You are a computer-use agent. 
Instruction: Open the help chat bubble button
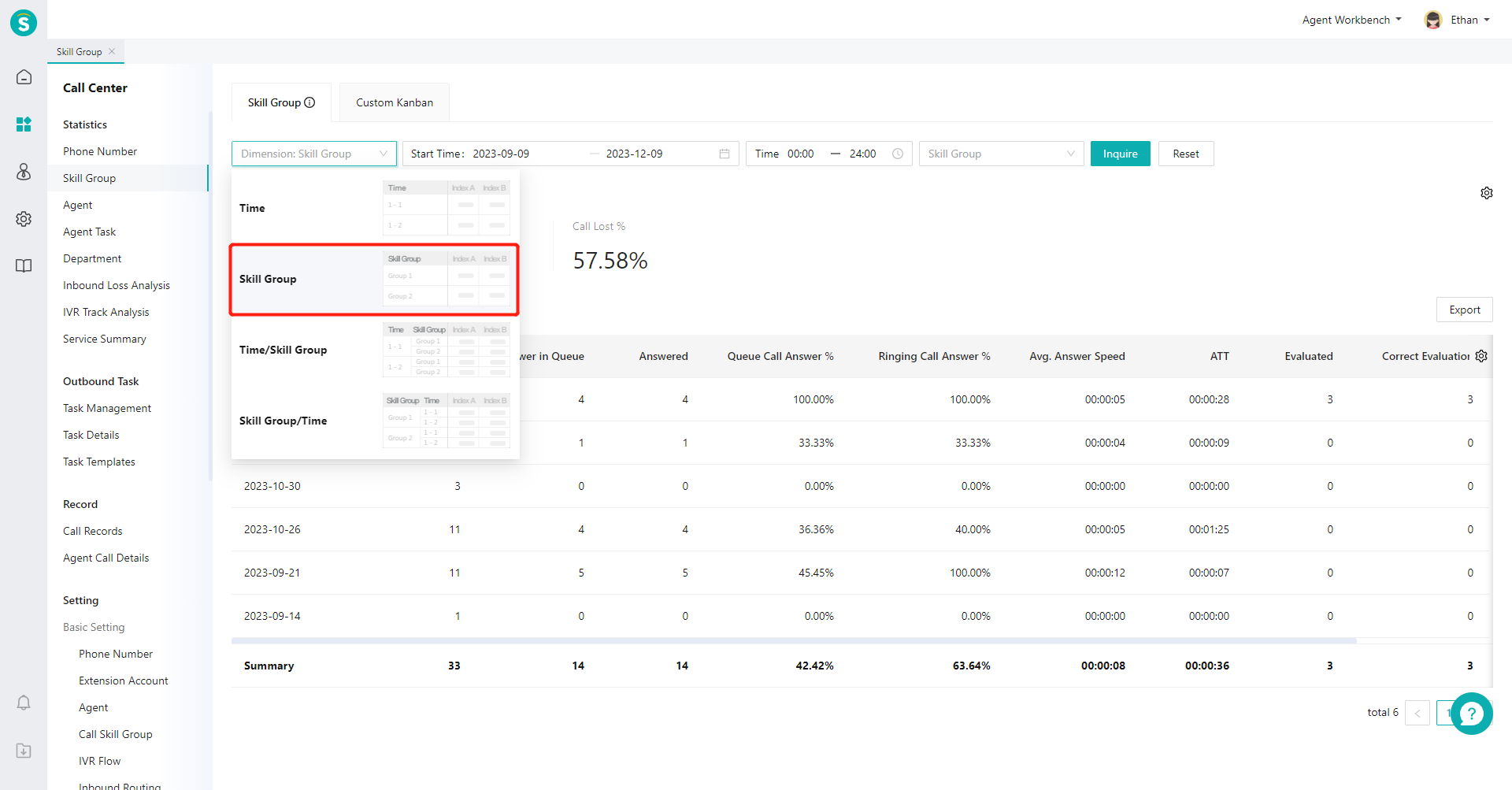click(x=1471, y=714)
